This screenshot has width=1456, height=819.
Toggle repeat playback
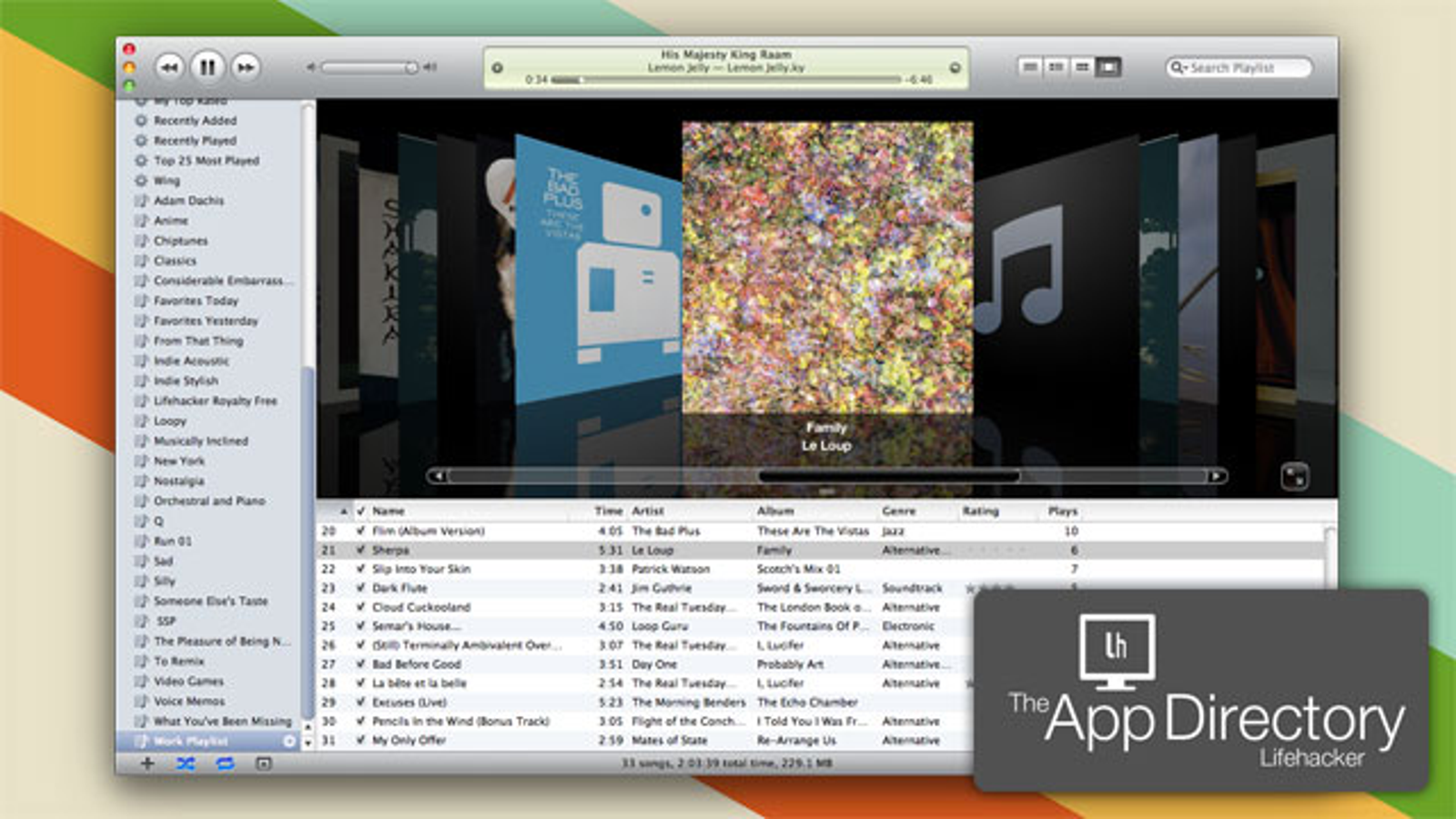(x=225, y=763)
